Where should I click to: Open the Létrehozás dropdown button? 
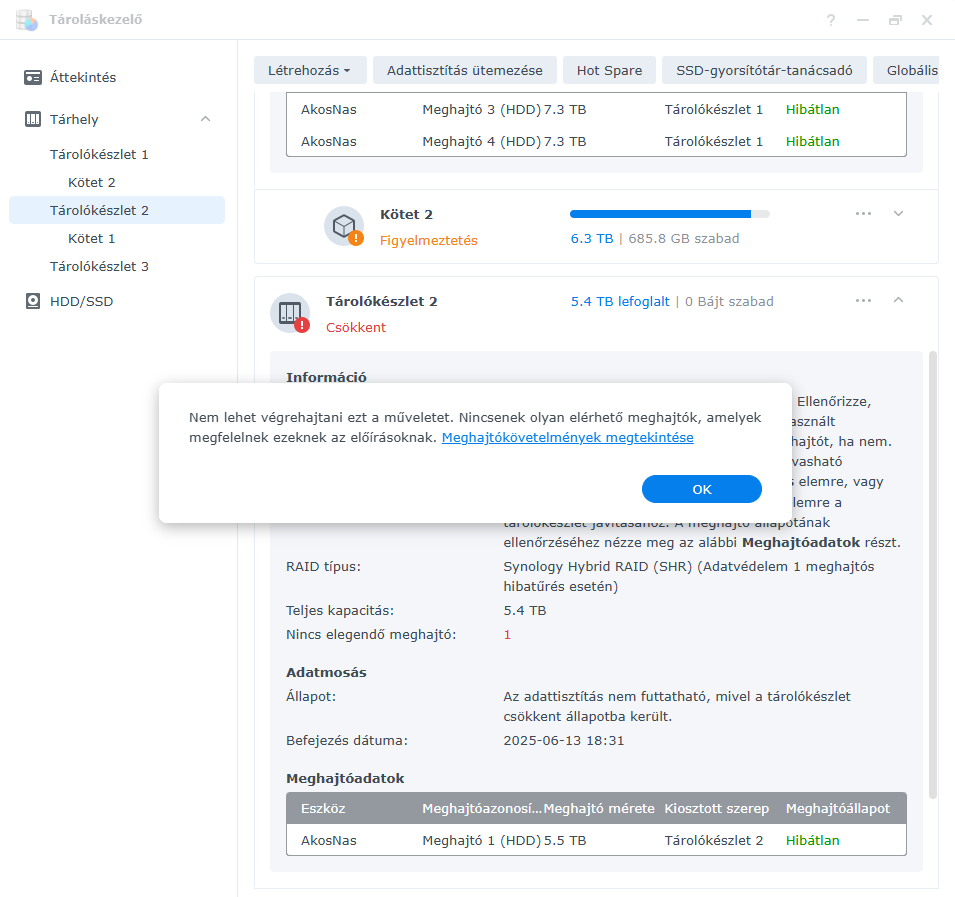tap(310, 70)
